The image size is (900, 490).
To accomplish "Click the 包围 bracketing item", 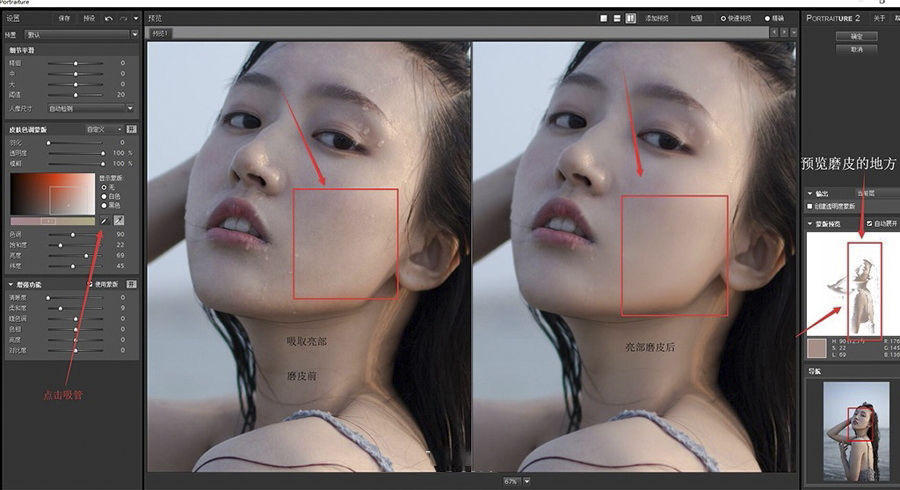I will [696, 18].
